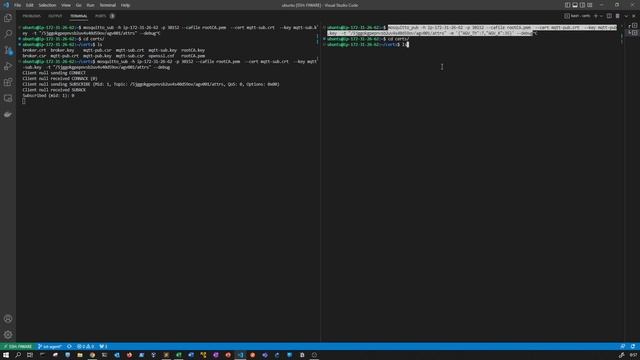Open the Explorer view in activity bar
640x360 pixels.
point(8,18)
